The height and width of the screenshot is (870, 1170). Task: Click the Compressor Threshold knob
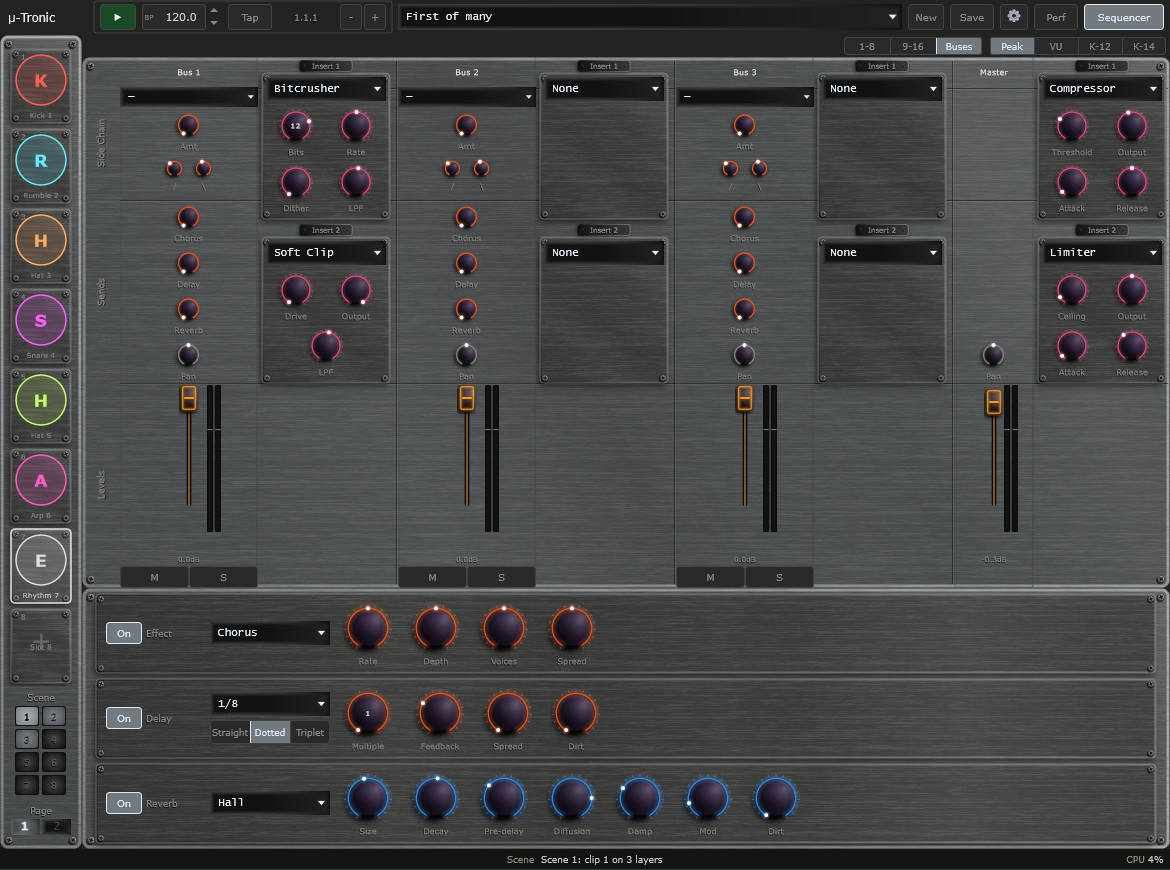point(1072,126)
